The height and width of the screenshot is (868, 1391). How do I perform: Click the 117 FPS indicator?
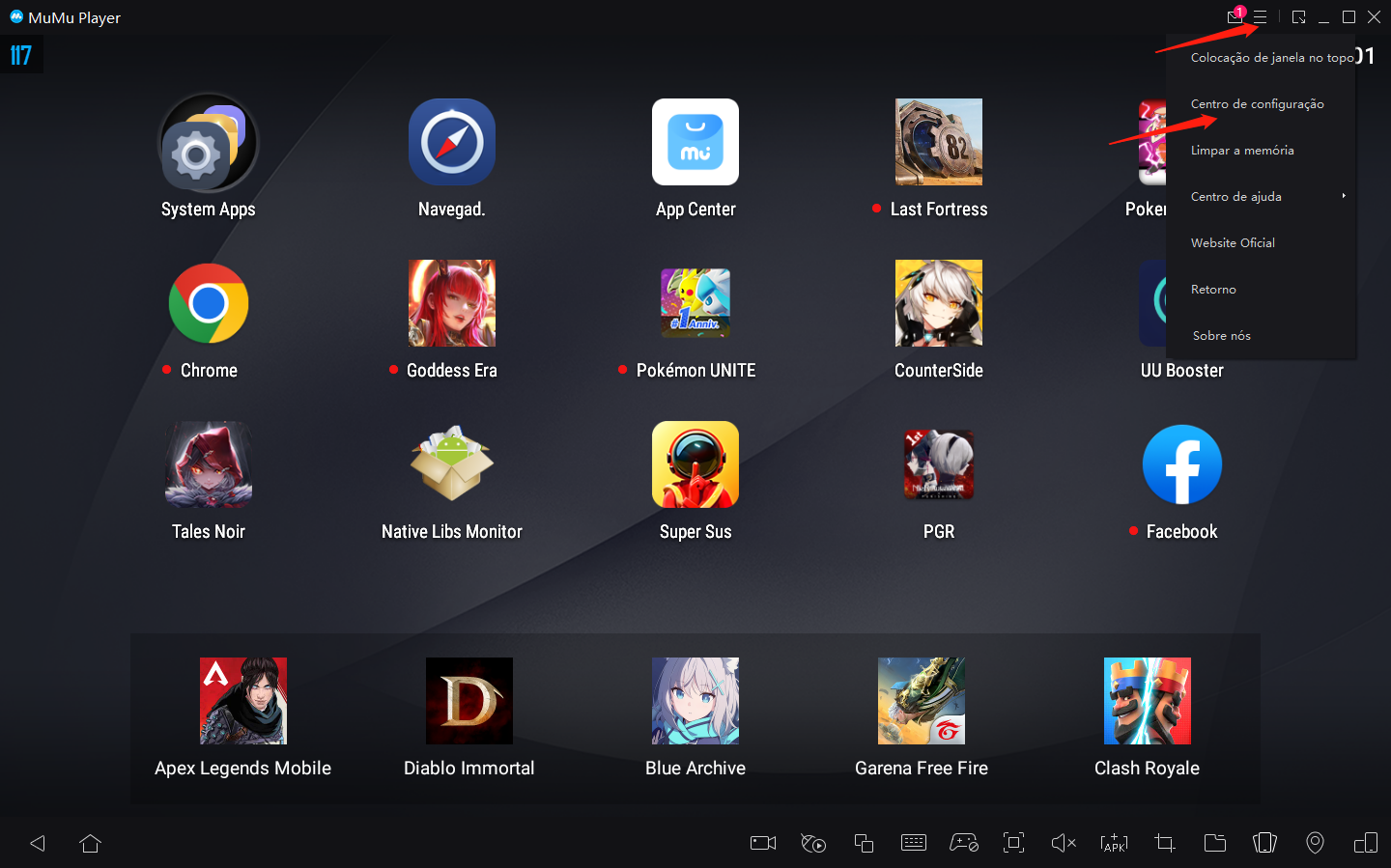click(x=21, y=55)
